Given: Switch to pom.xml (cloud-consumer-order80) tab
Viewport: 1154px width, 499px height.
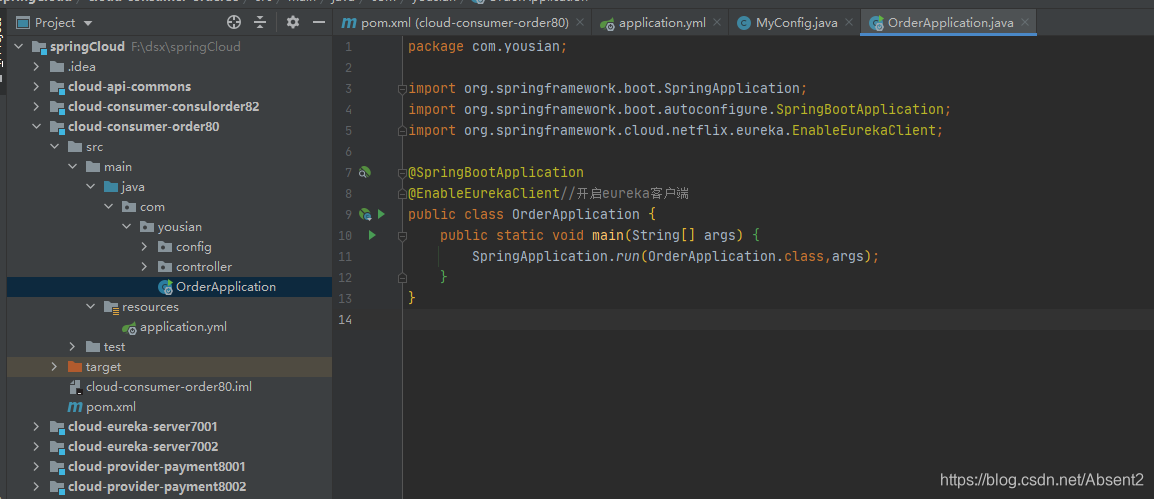Looking at the screenshot, I should pyautogui.click(x=464, y=23).
